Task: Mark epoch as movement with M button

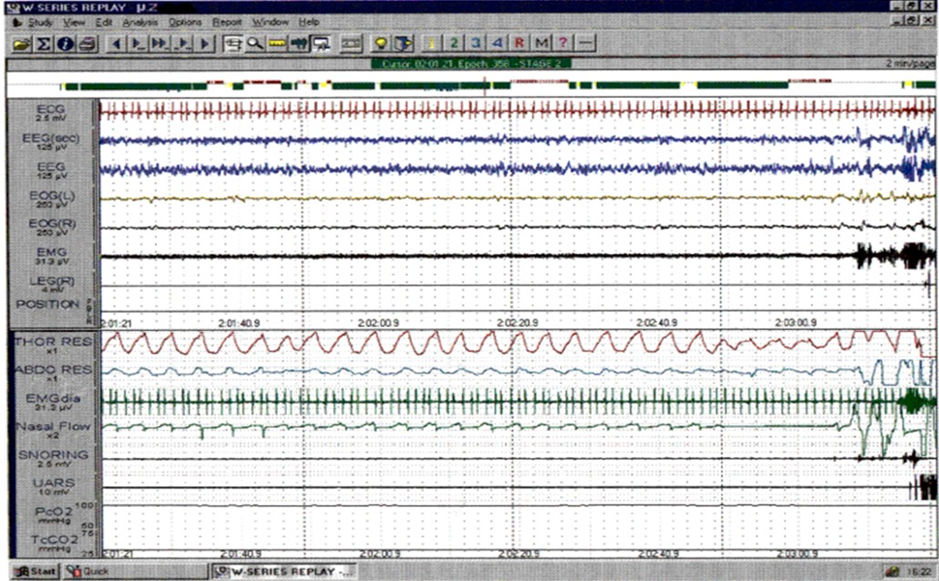Action: 541,44
